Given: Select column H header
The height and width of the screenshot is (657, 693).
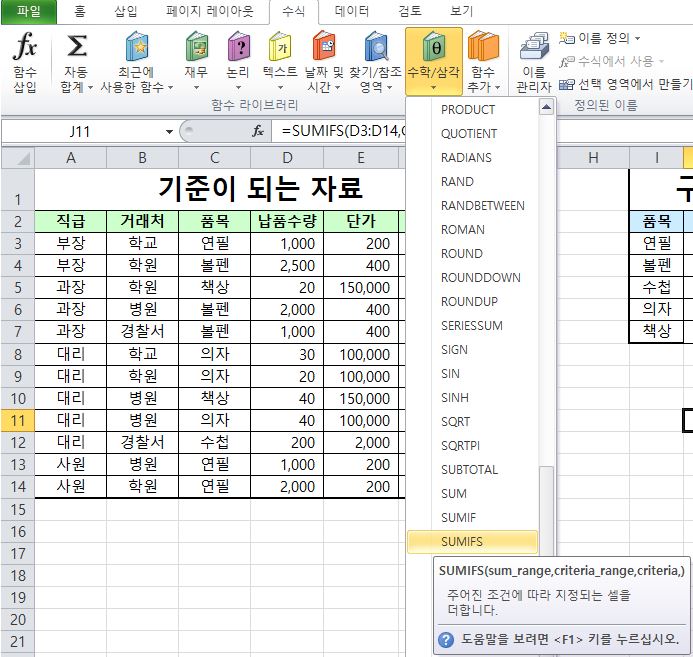Looking at the screenshot, I should (x=593, y=158).
